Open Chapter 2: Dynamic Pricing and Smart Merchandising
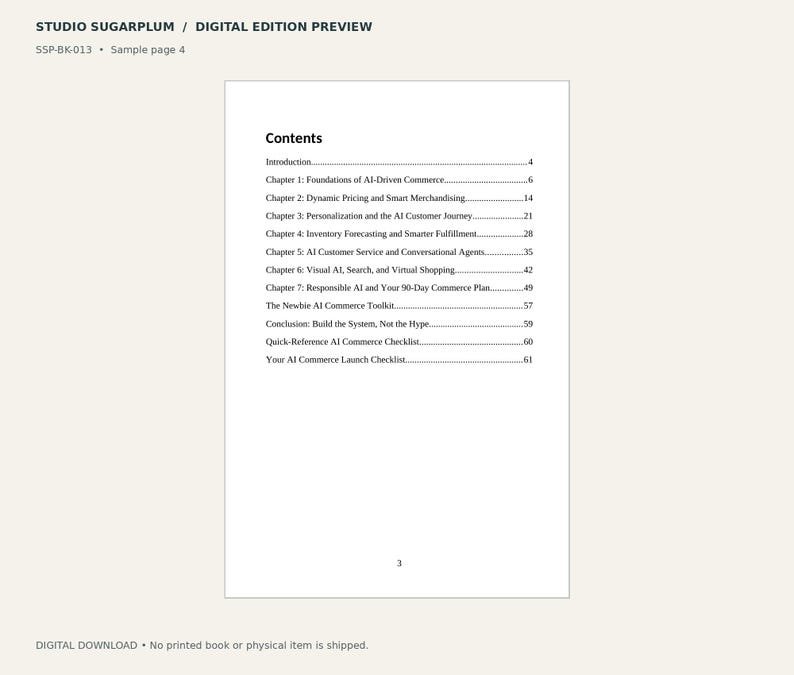Viewport: 794px width, 675px height. click(x=399, y=198)
